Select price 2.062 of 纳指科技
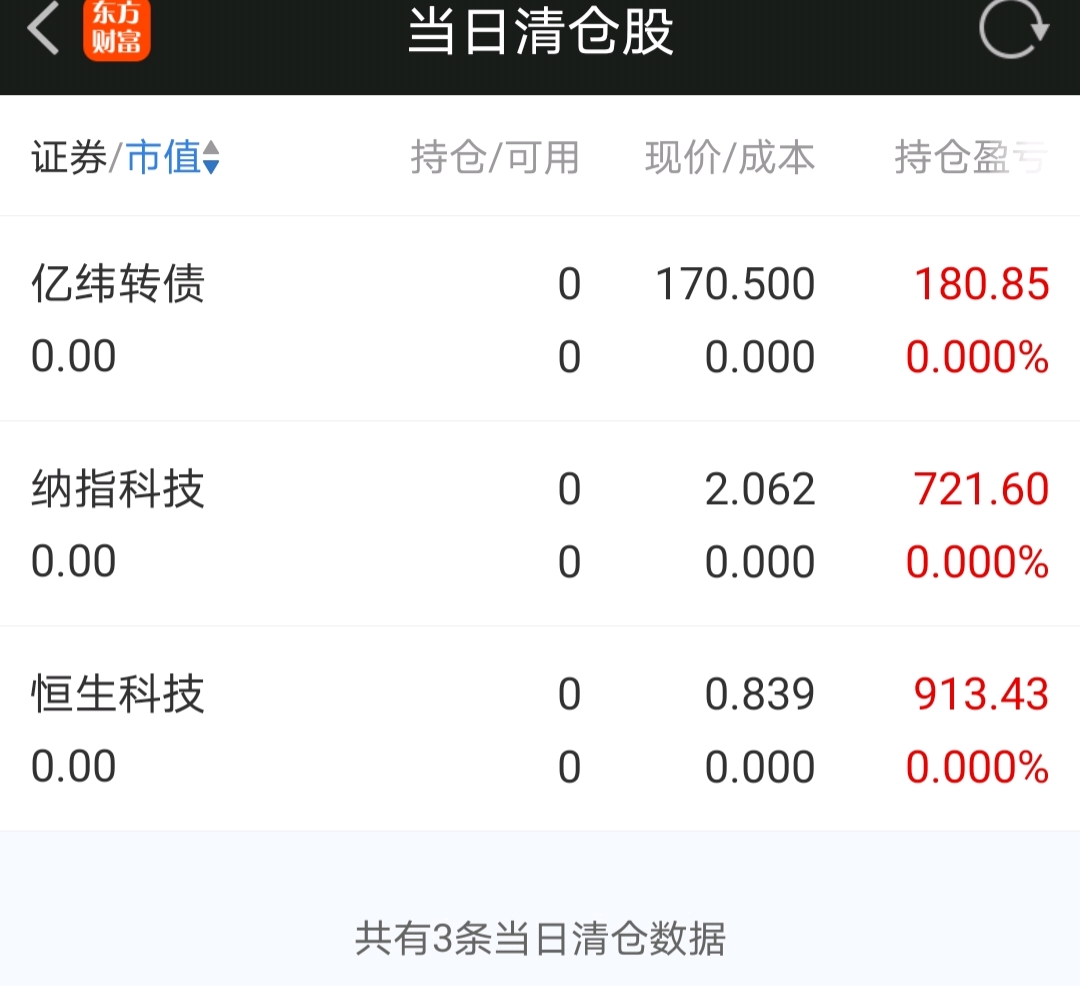The height and width of the screenshot is (986, 1080). tap(760, 489)
